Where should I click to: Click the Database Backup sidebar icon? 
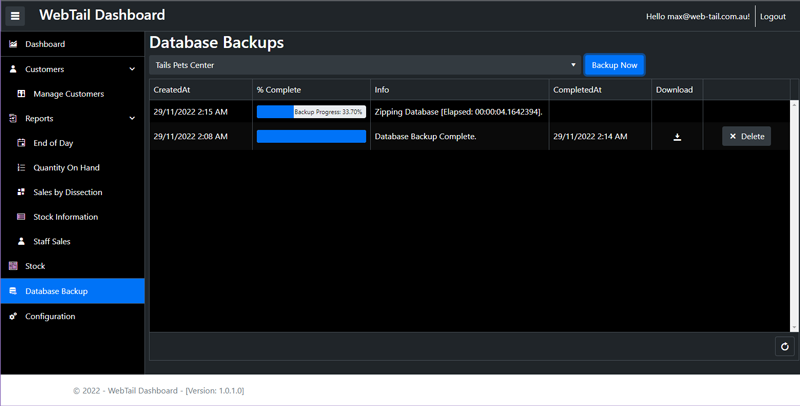click(13, 291)
